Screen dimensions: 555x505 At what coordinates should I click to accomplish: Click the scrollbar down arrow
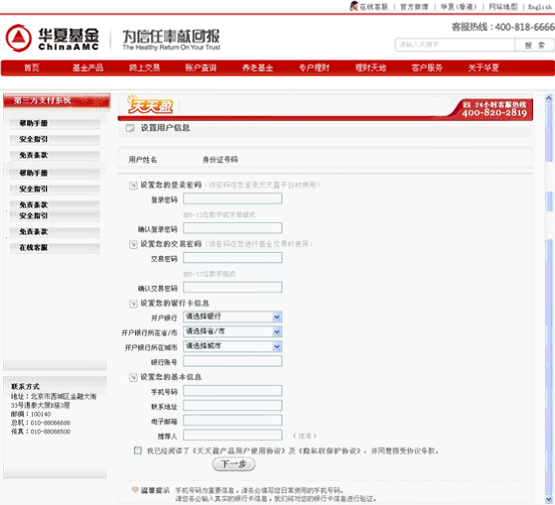(549, 499)
